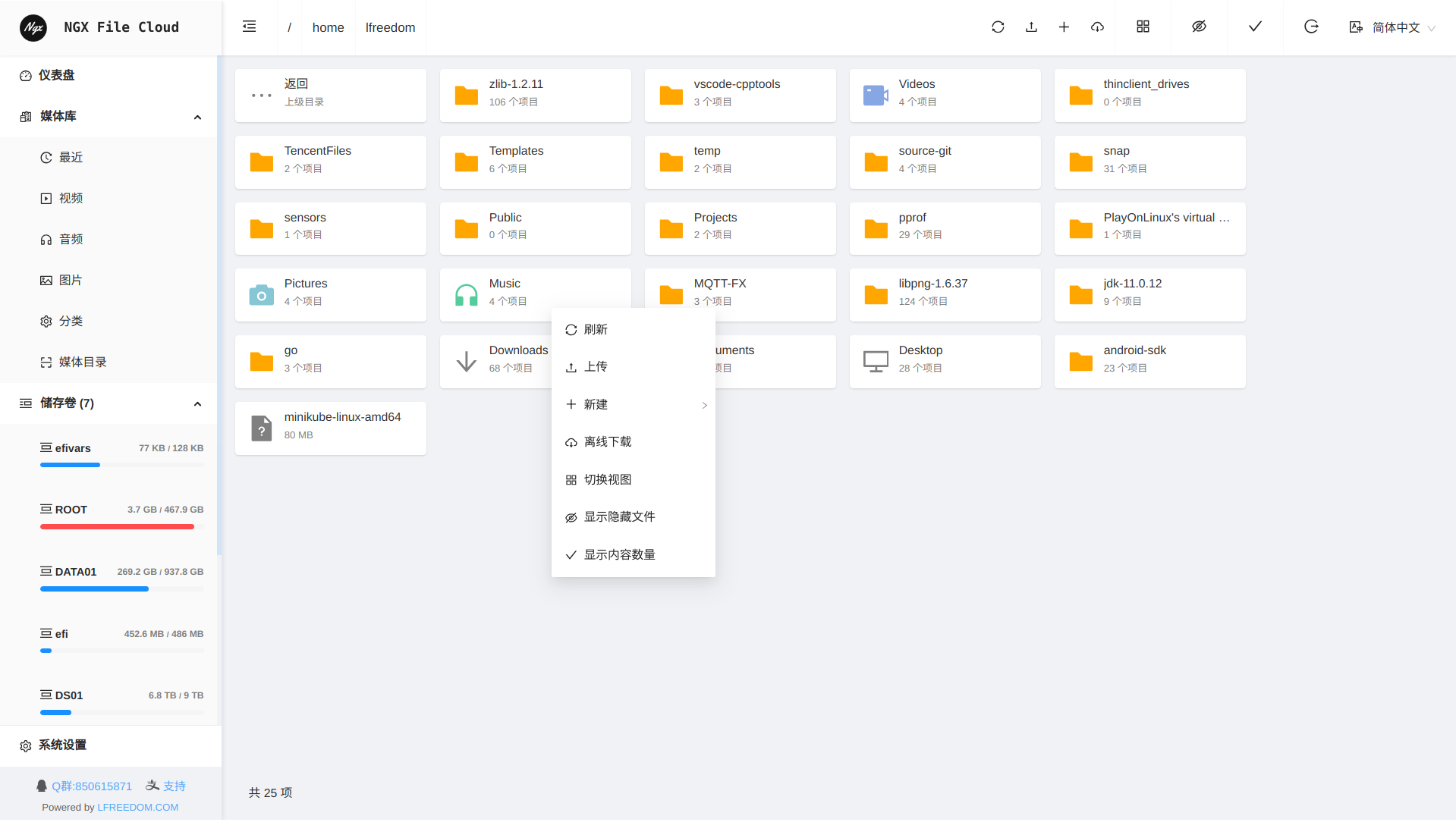
Task: Switch view with the grid layout icon
Action: click(1143, 27)
